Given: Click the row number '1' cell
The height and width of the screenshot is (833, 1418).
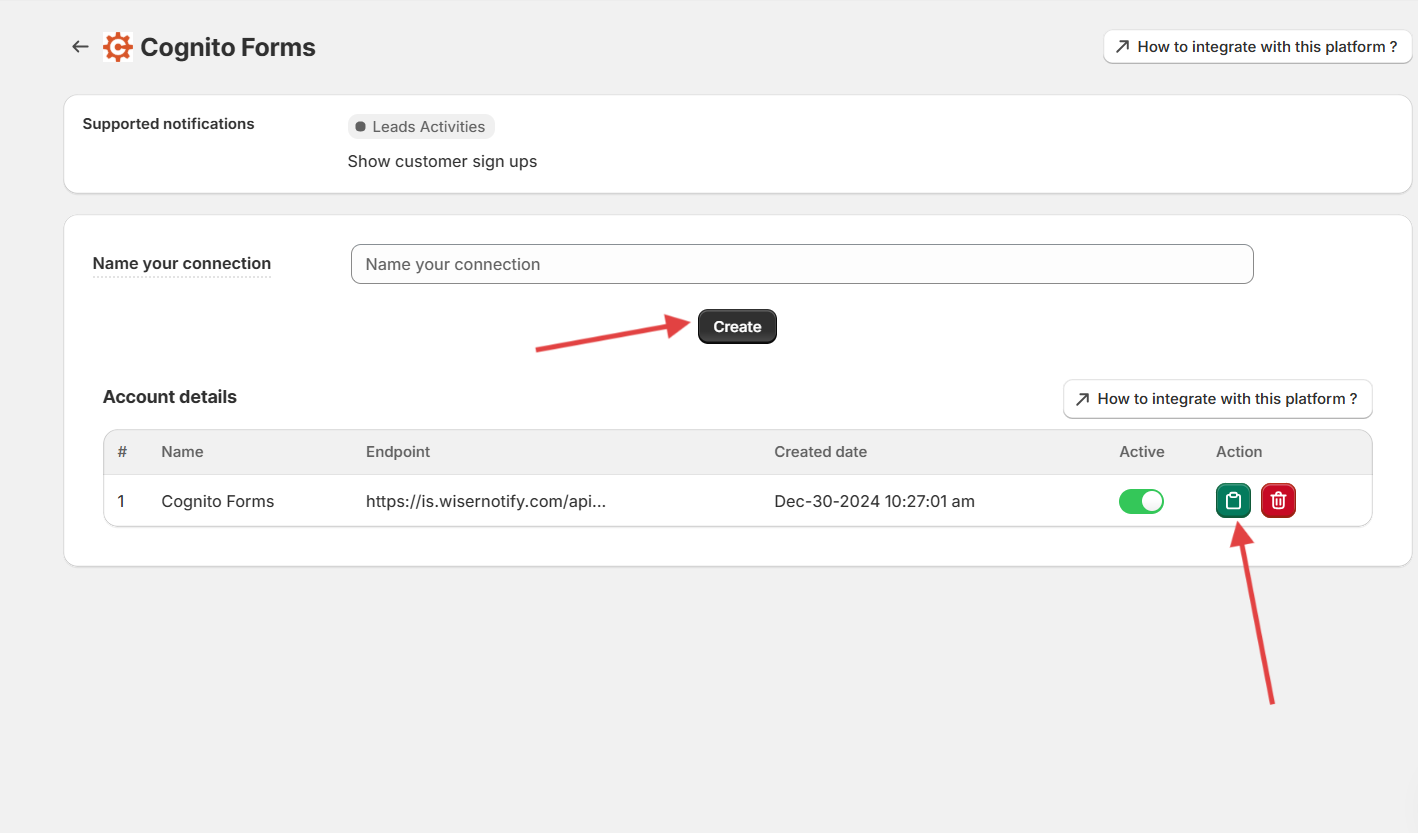Looking at the screenshot, I should point(121,501).
